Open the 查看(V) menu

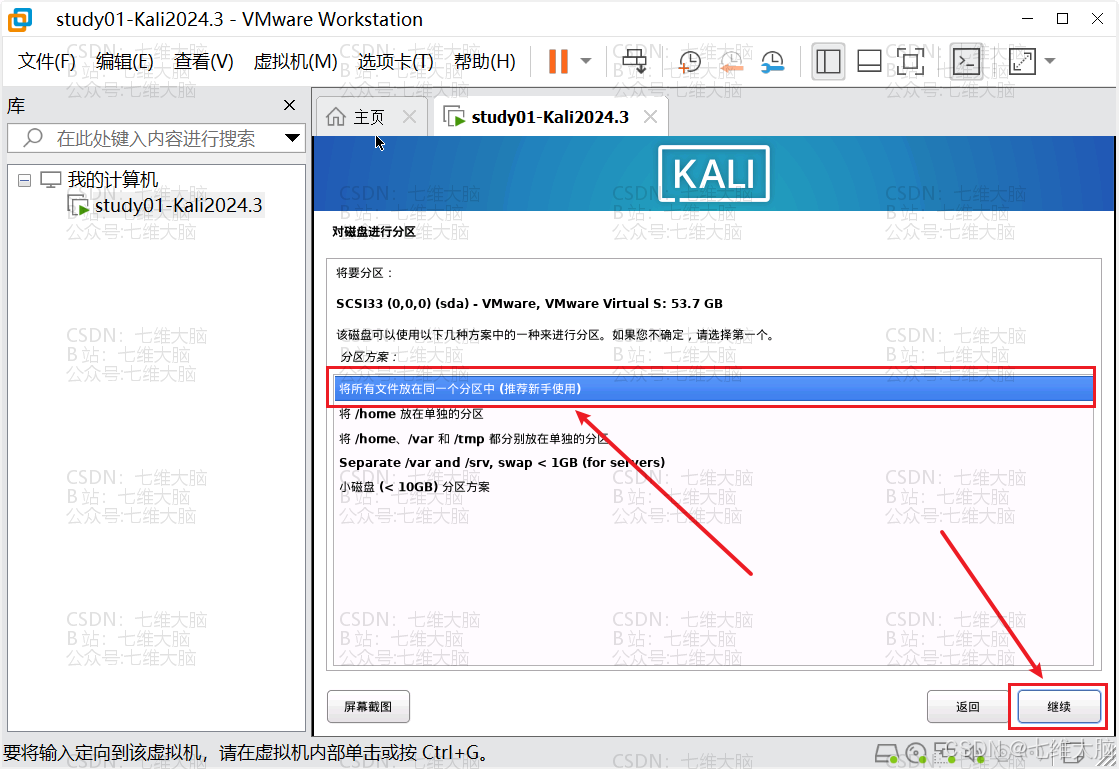click(x=203, y=62)
